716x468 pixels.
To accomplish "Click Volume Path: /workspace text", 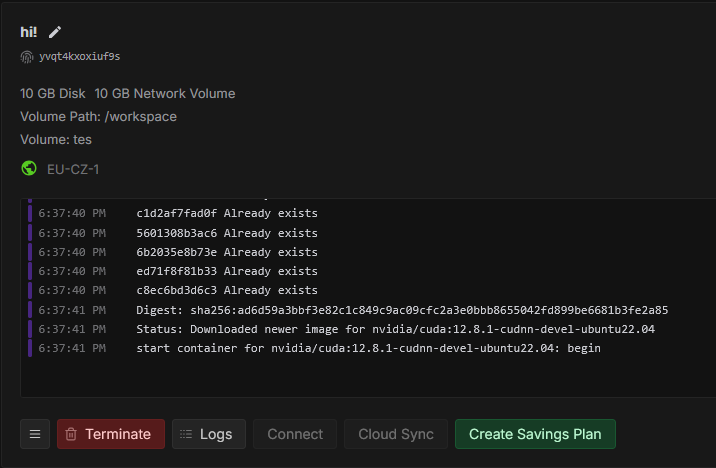I will pyautogui.click(x=98, y=117).
